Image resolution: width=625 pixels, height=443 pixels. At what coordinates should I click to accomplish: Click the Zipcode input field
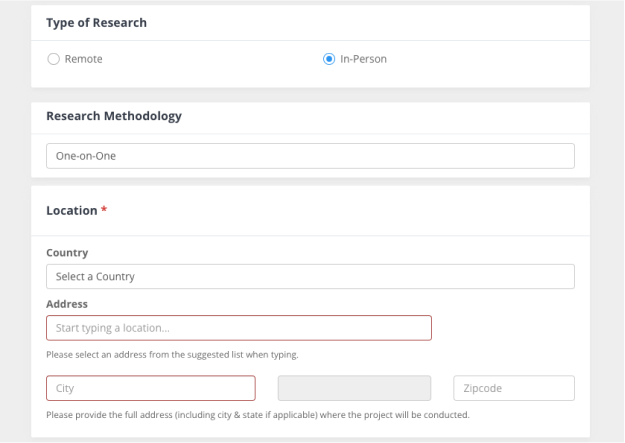coord(514,388)
